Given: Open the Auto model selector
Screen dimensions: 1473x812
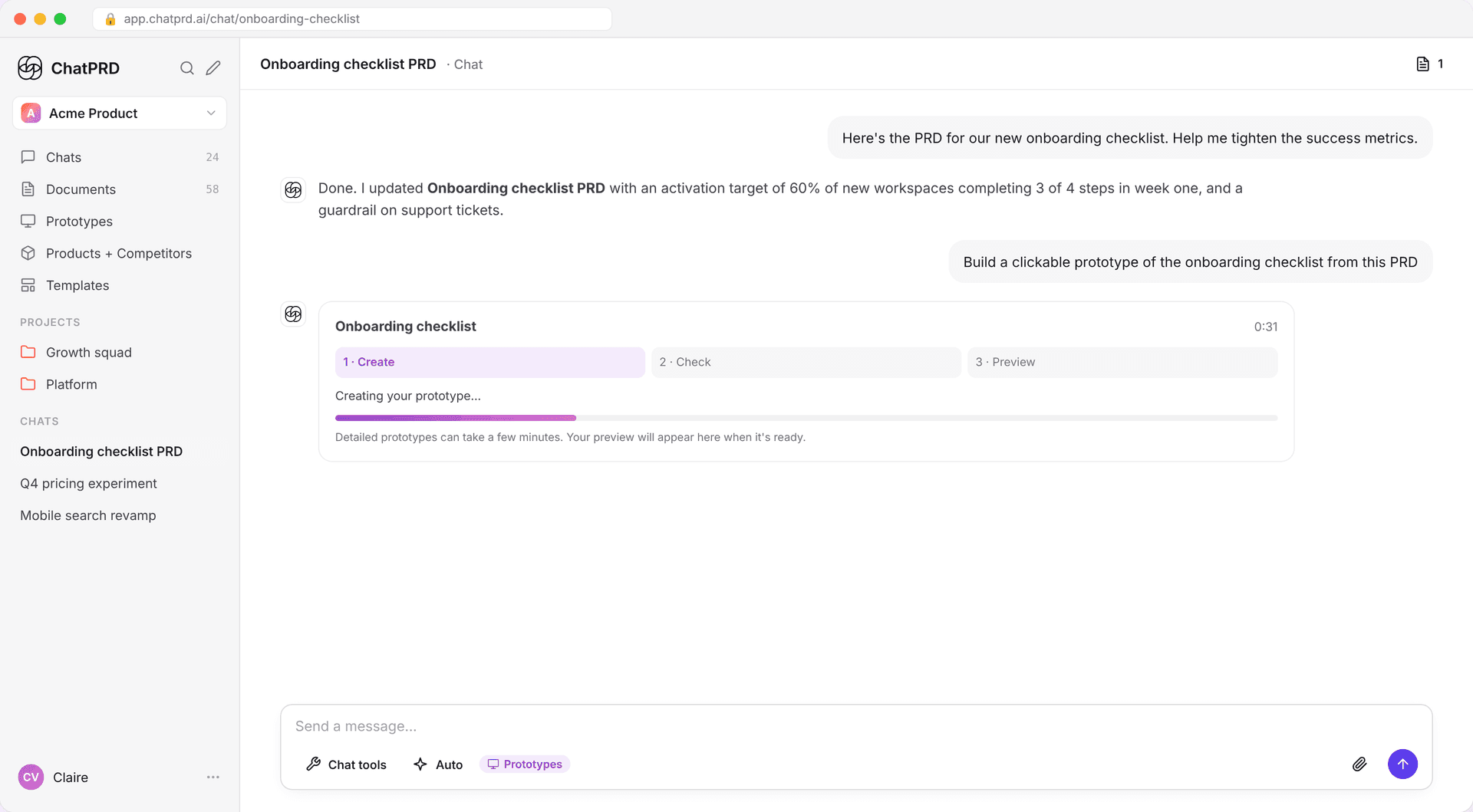Looking at the screenshot, I should (x=438, y=764).
